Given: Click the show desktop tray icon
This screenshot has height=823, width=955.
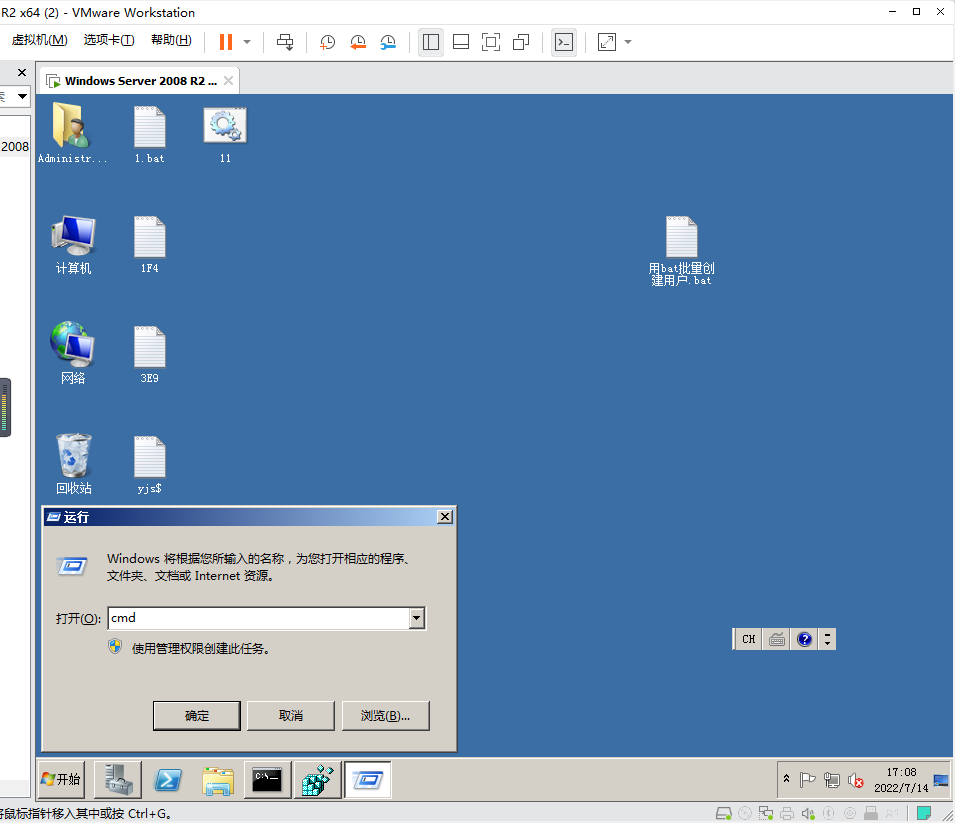Looking at the screenshot, I should coord(940,780).
